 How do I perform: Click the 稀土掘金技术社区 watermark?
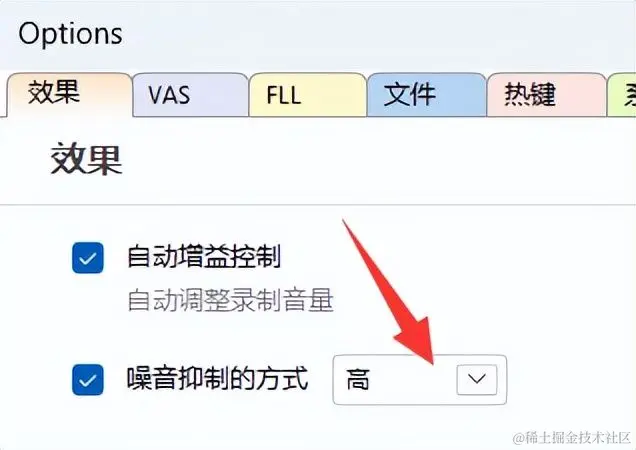pos(572,438)
